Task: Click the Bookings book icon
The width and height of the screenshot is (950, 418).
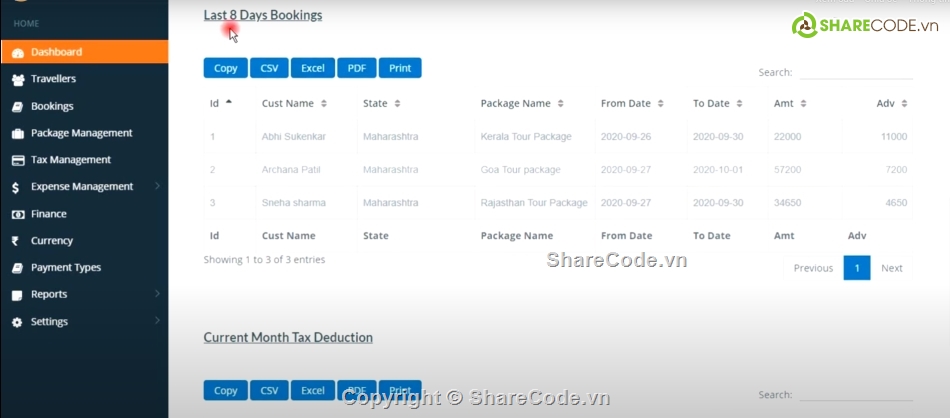Action: pyautogui.click(x=18, y=106)
